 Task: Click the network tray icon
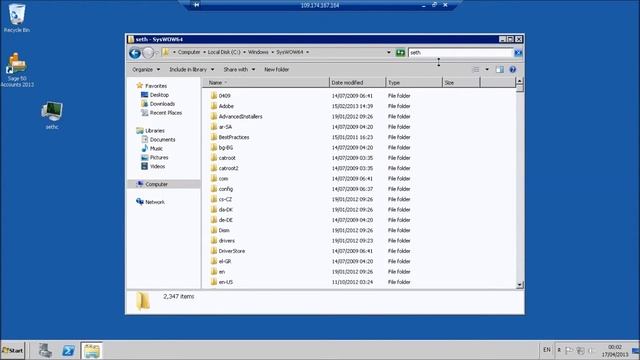(x=580, y=350)
